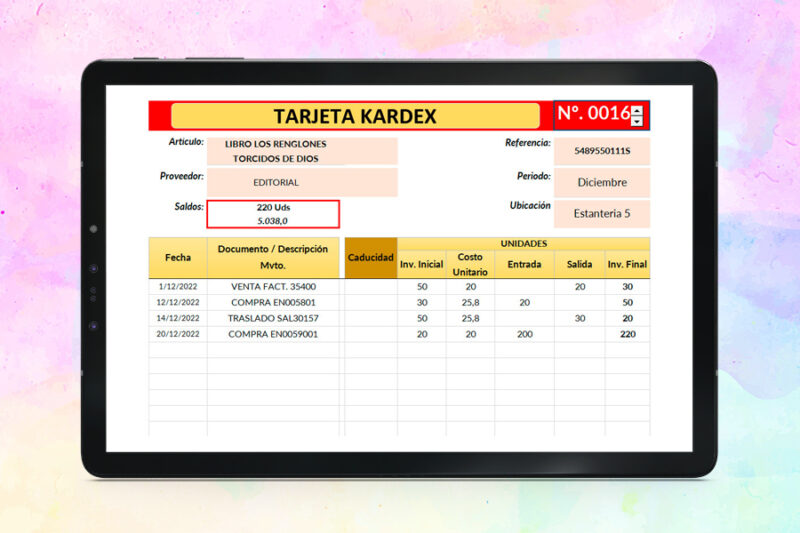Click the Ubicación label
This screenshot has height=533, width=800.
530,205
